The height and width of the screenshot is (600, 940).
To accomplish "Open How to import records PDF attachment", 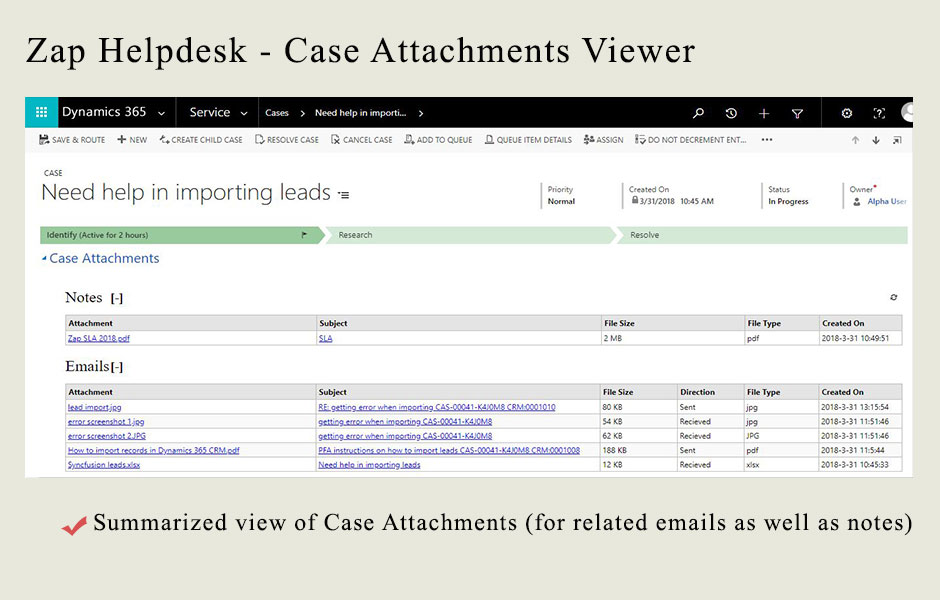I will point(153,450).
